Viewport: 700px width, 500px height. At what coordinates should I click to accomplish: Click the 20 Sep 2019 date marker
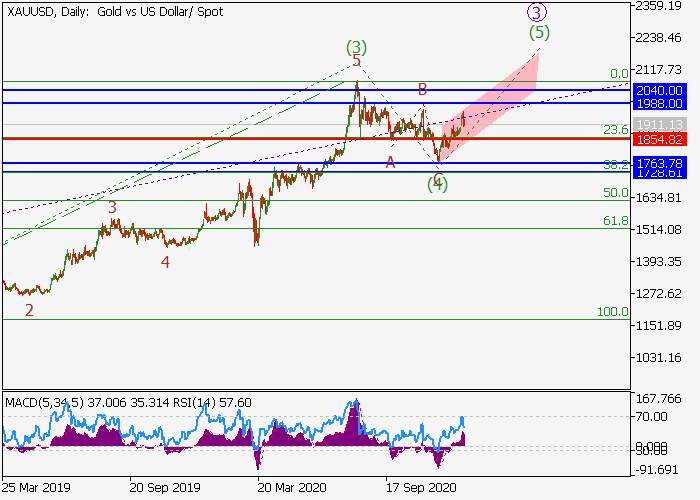pyautogui.click(x=165, y=487)
